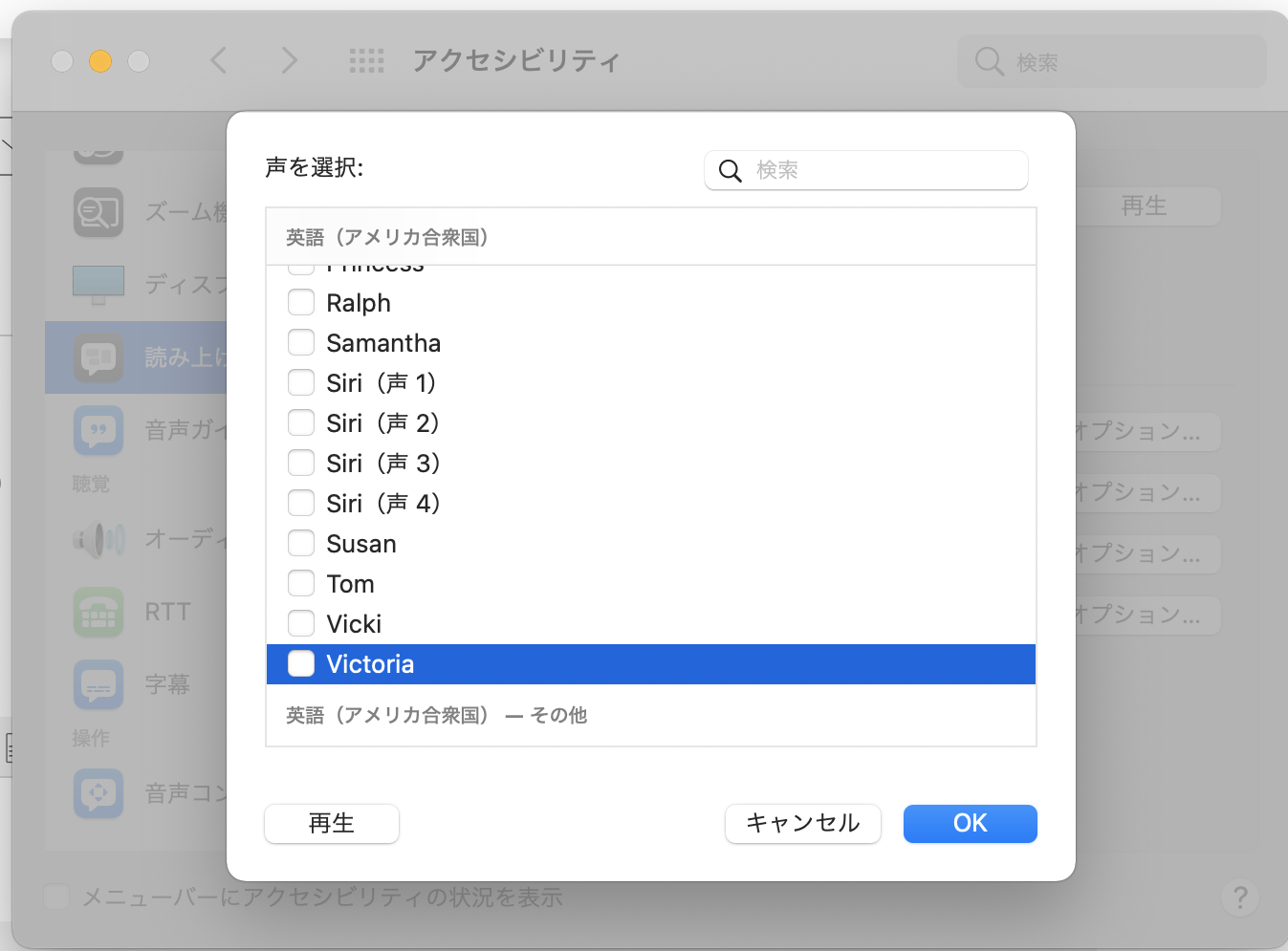Check the Samantha voice checkbox
The width and height of the screenshot is (1288, 951).
(301, 342)
